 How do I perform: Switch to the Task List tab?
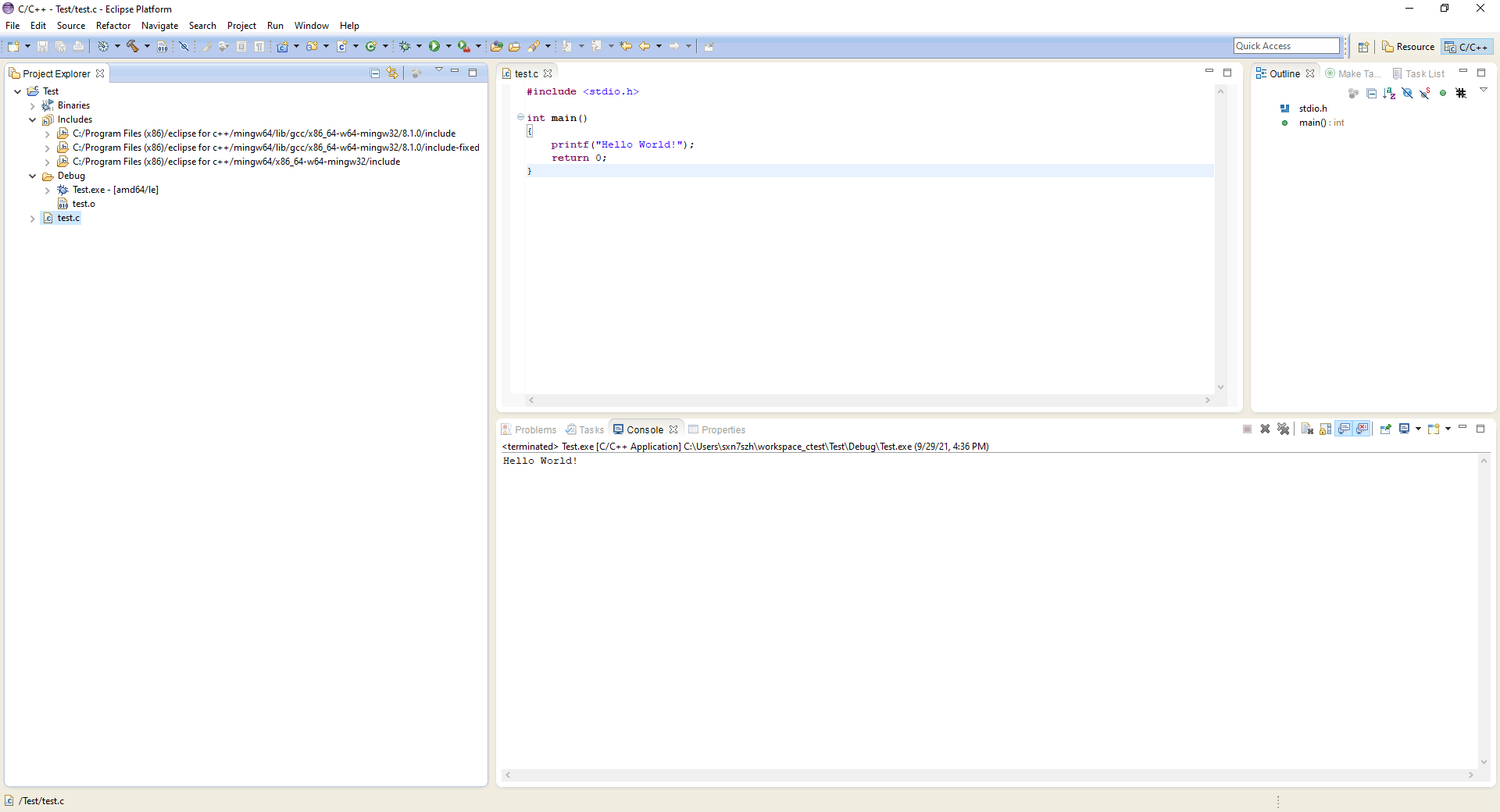1419,74
